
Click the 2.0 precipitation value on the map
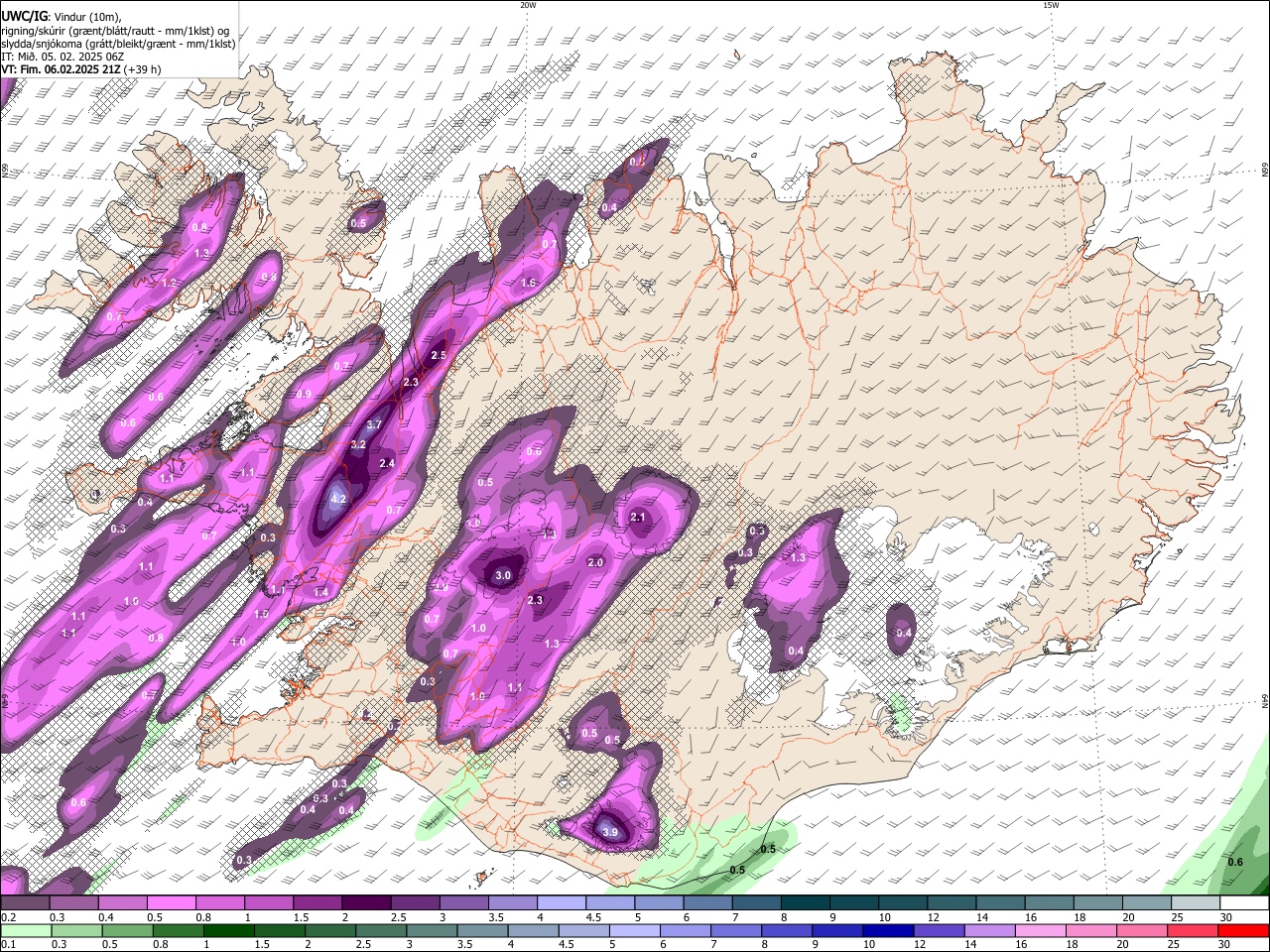coord(595,562)
